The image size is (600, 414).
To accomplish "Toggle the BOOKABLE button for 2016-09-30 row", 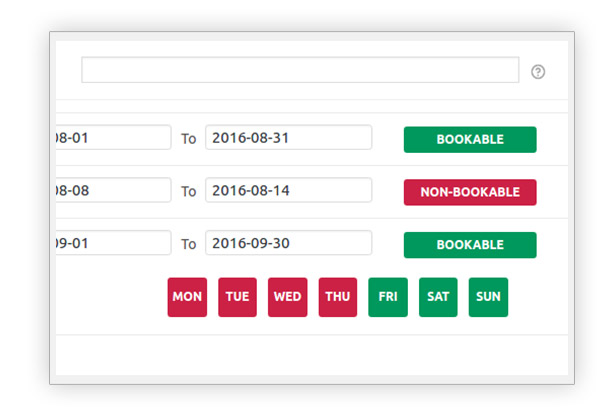I will [470, 245].
